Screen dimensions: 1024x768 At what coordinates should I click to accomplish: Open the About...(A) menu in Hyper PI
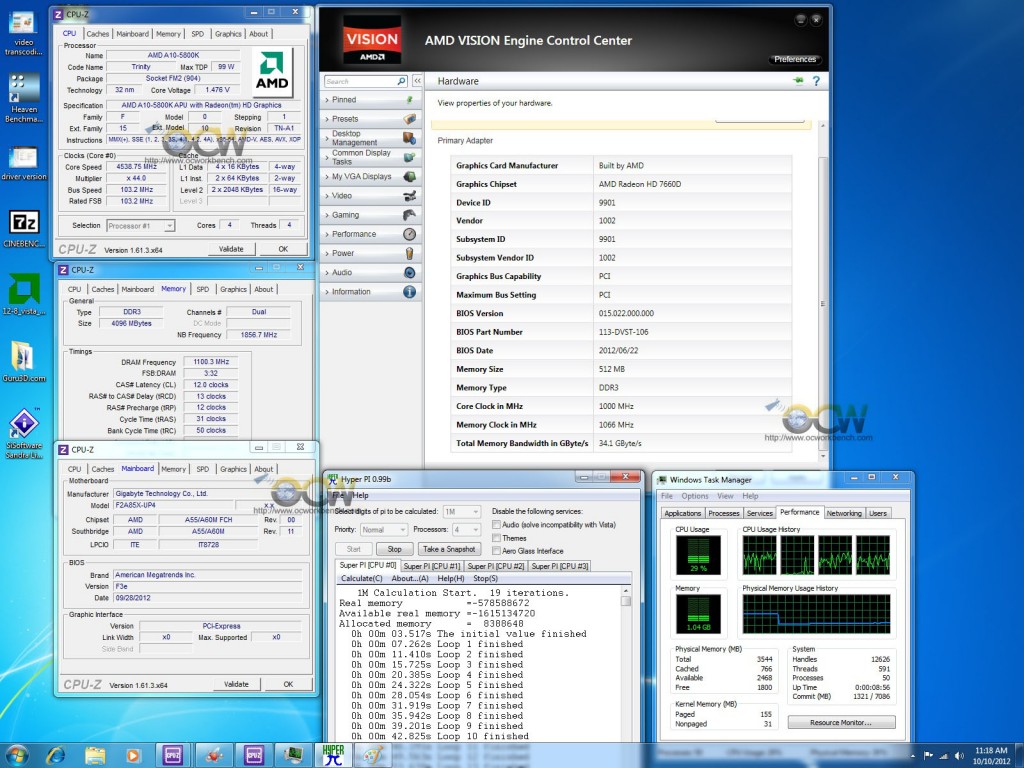(x=410, y=579)
